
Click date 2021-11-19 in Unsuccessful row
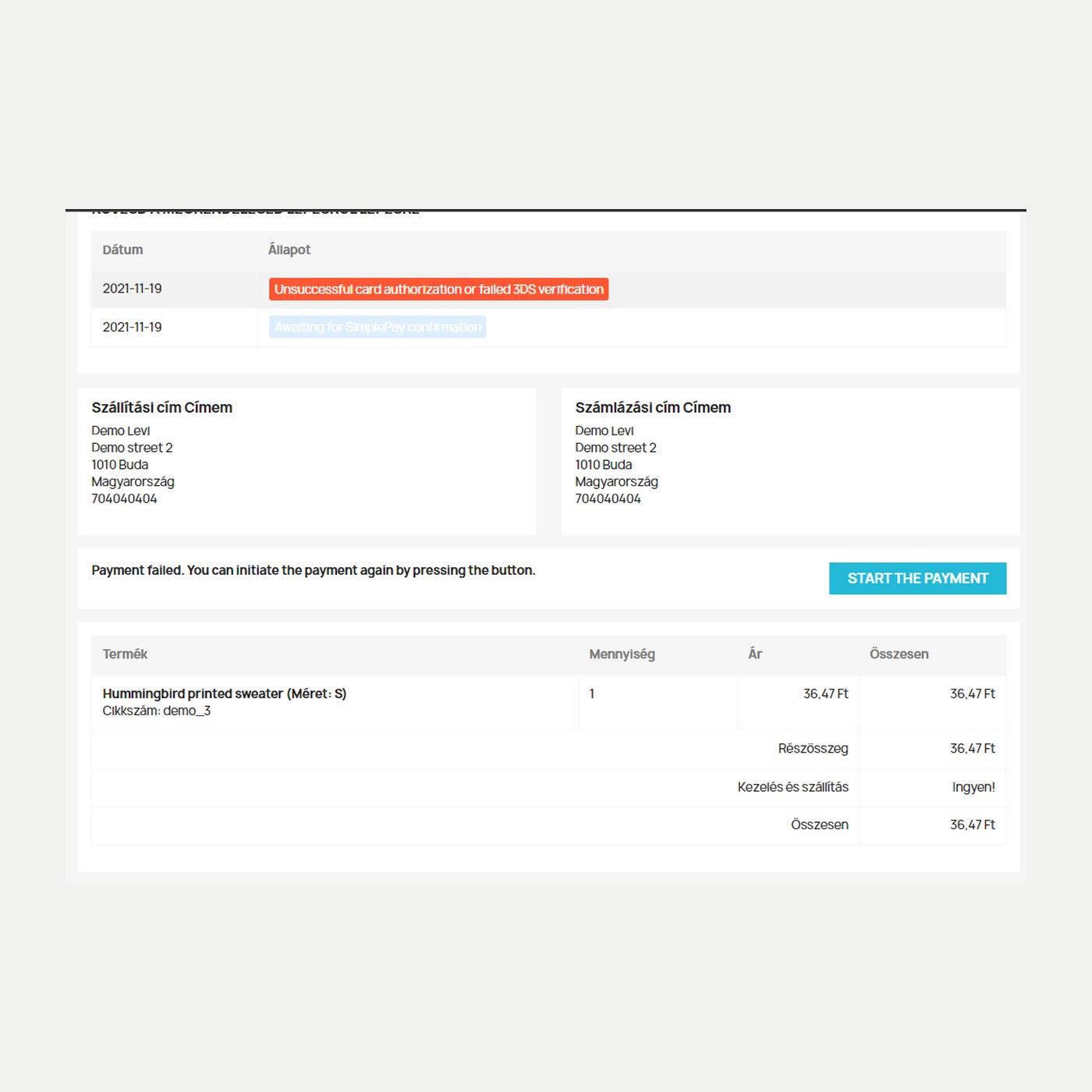[132, 289]
